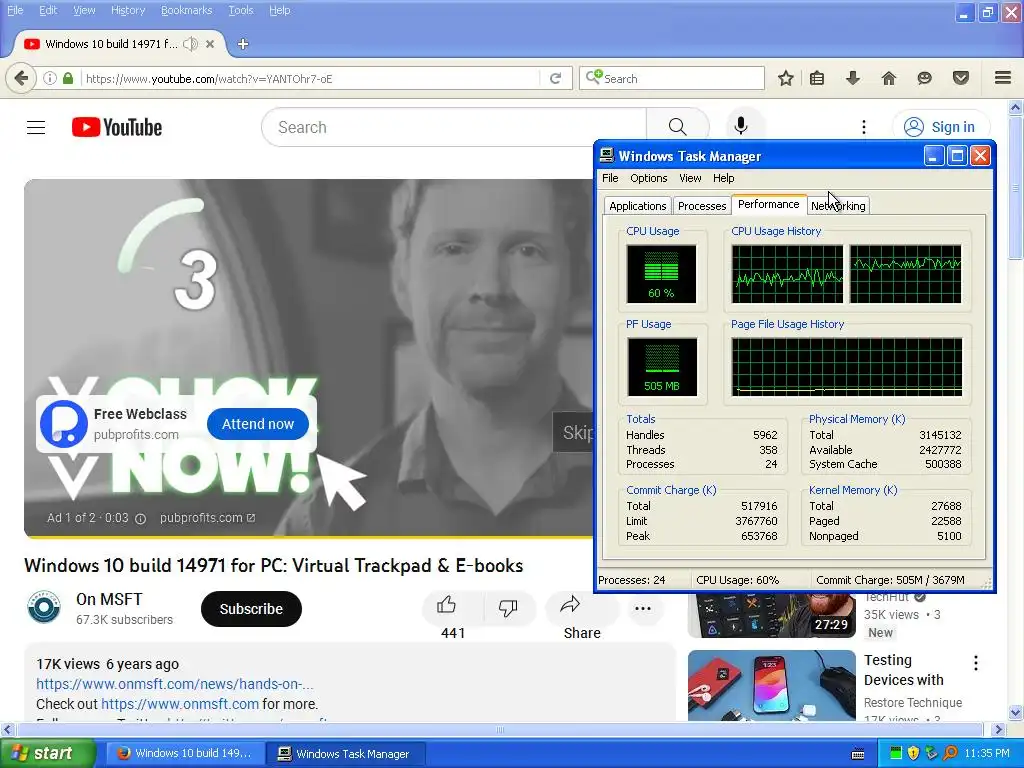Open options for Testing Devices video
Viewport: 1024px width, 768px height.
point(976,663)
